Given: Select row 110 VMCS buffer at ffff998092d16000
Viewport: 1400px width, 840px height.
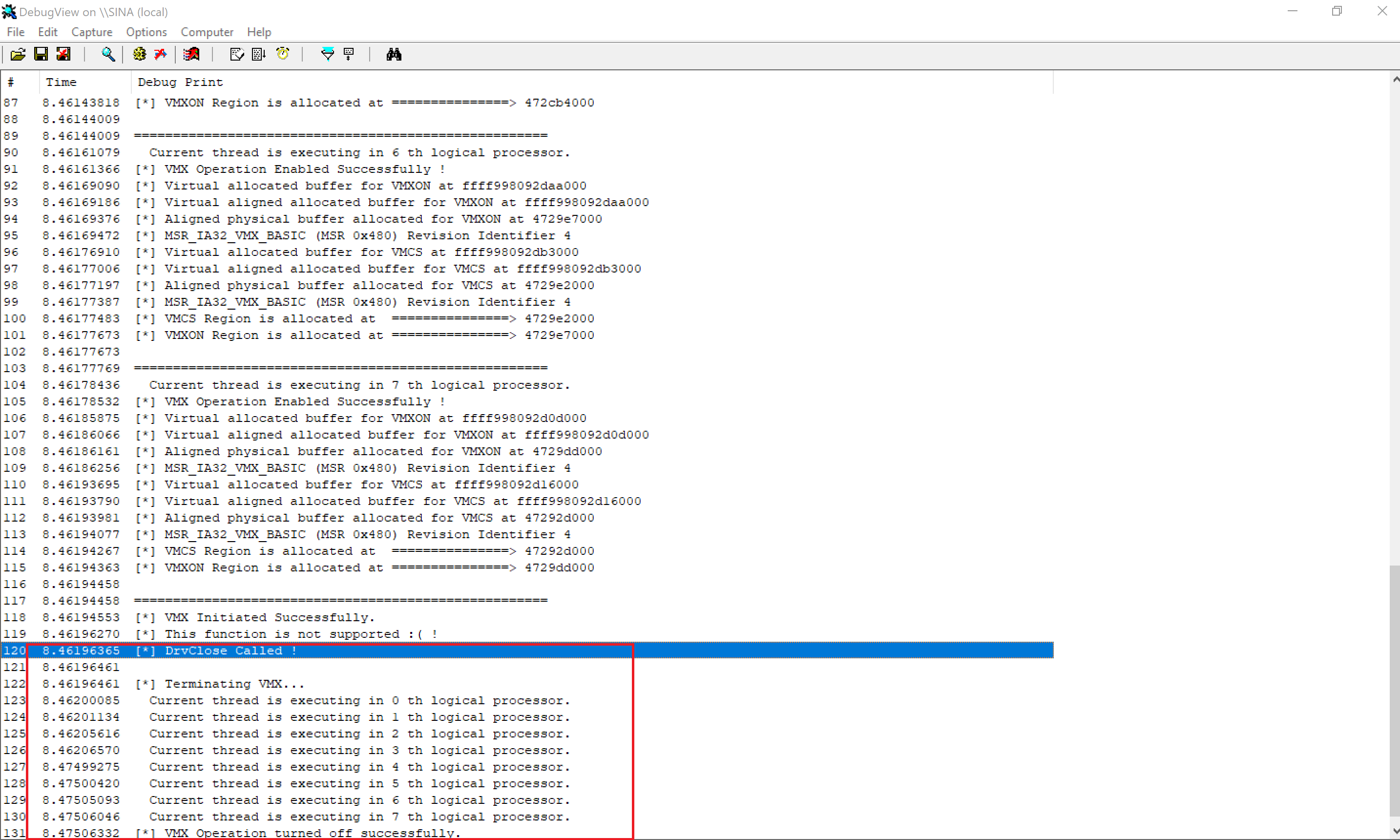Looking at the screenshot, I should pos(527,484).
